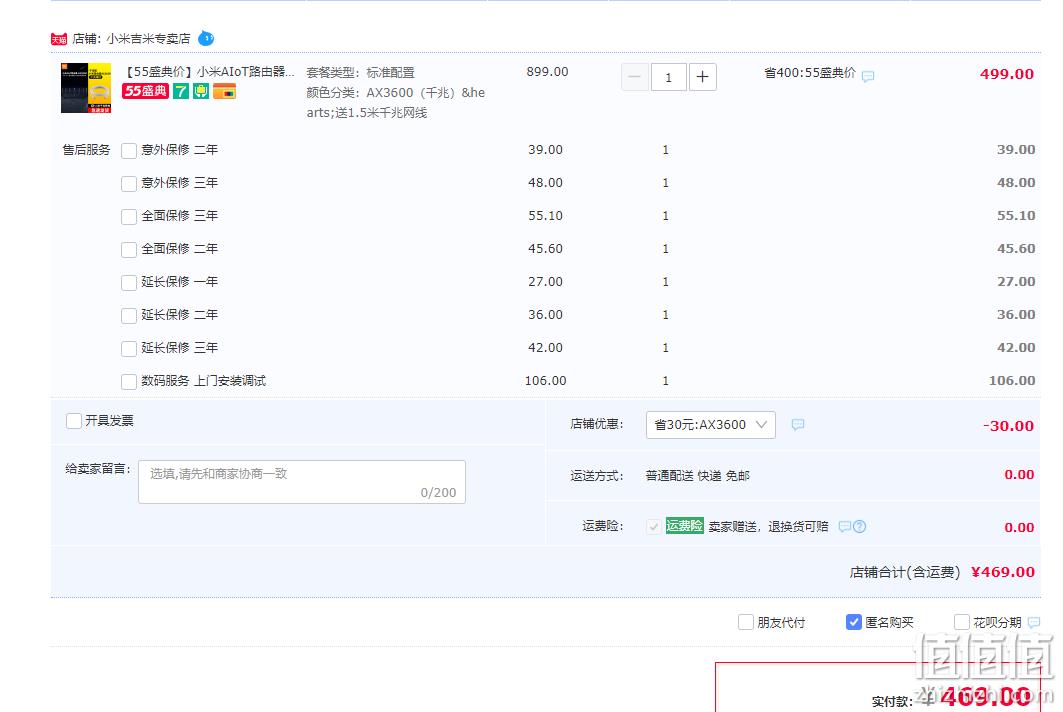This screenshot has width=1063, height=712.
Task: Open the blue Wangwang chat icon beside shop name
Action: pos(206,39)
